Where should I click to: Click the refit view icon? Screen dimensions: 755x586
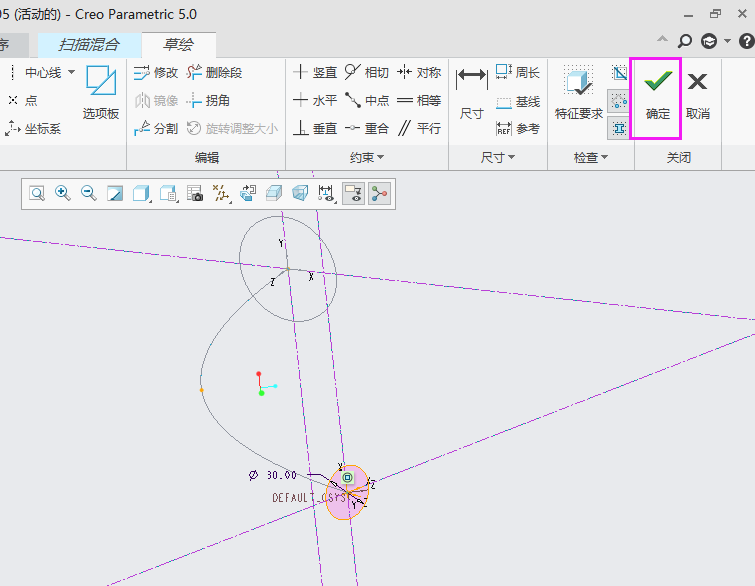37,194
